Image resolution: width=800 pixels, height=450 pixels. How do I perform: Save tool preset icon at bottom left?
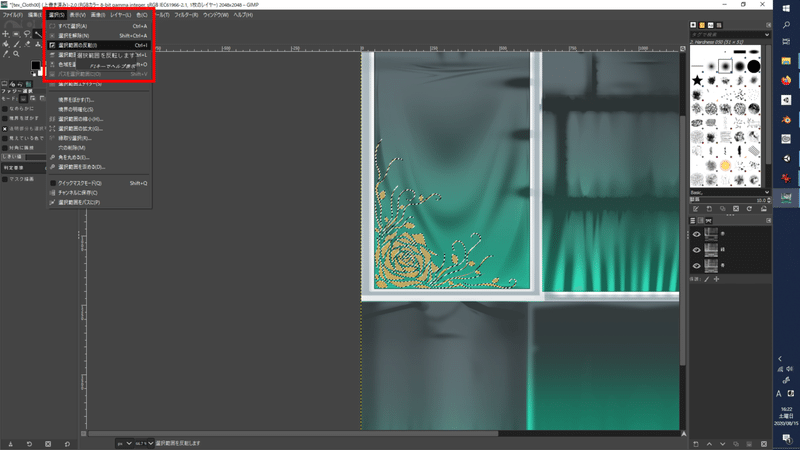click(10, 444)
